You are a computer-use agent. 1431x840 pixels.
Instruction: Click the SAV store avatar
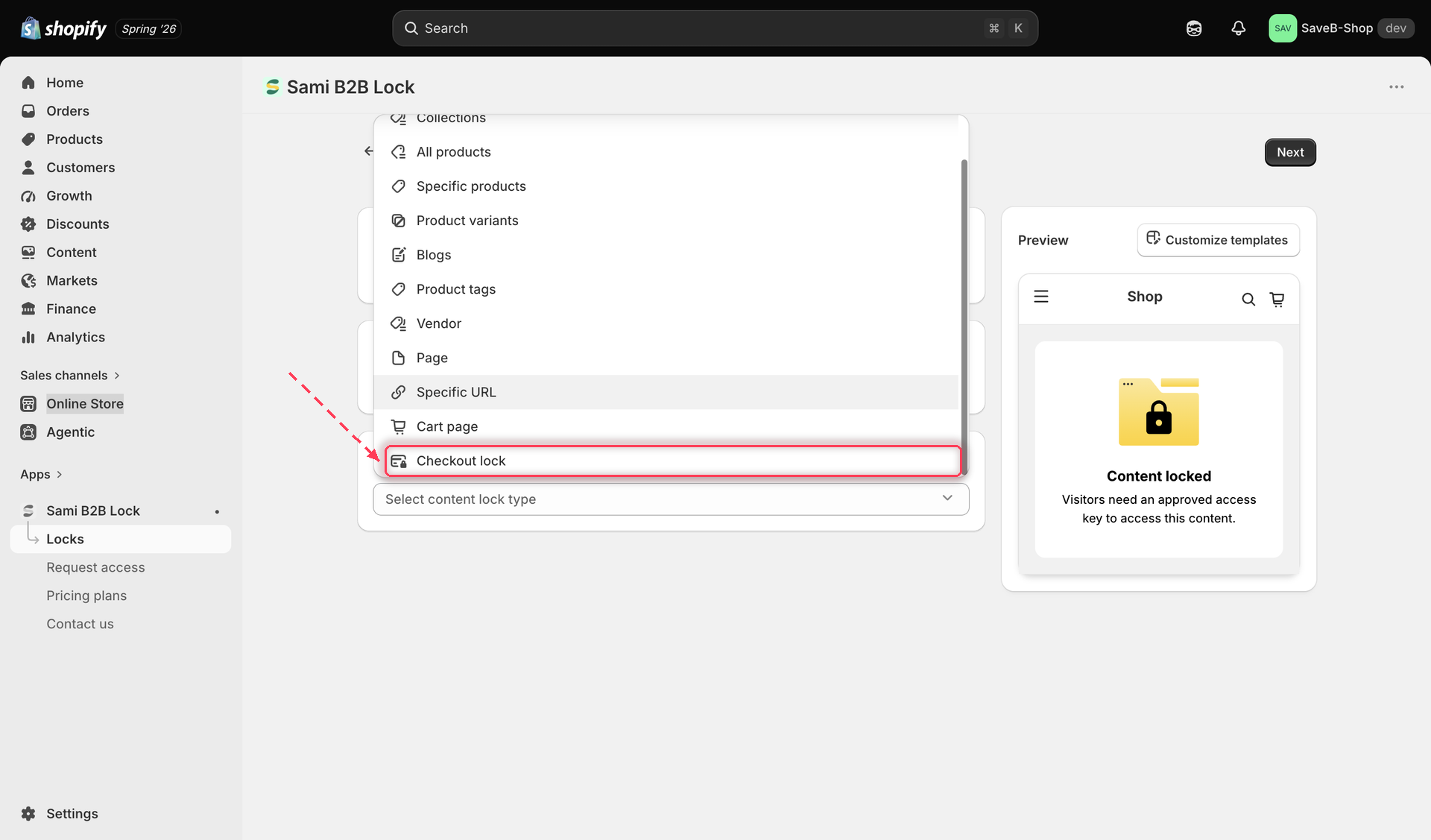point(1283,28)
